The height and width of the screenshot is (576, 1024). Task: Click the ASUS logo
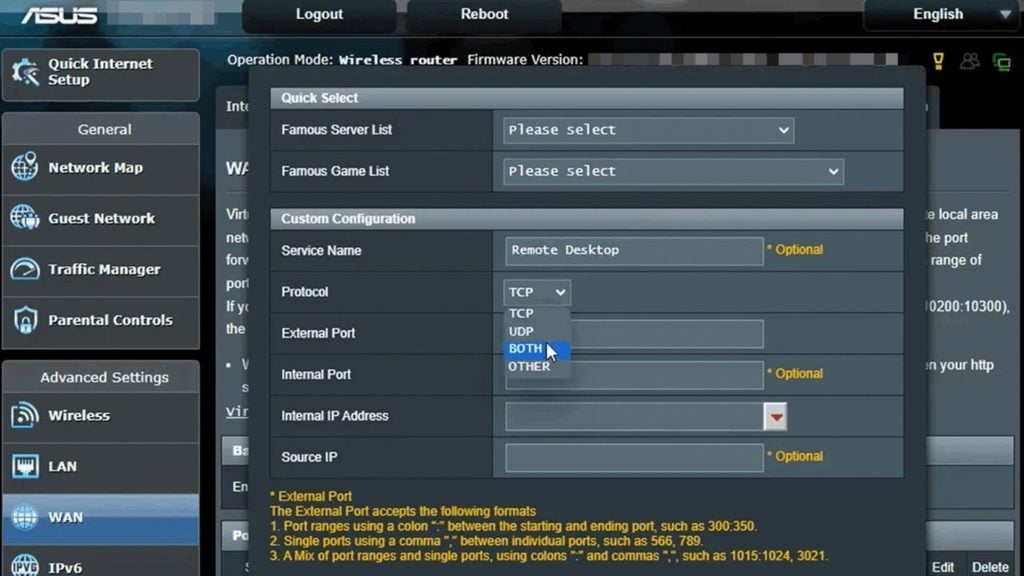pos(59,14)
